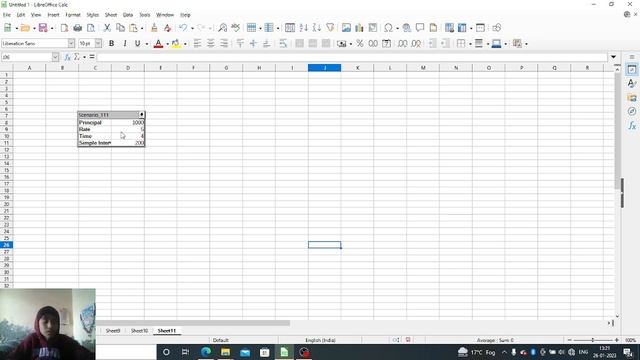Expand the formula bar arrow

pyautogui.click(x=613, y=57)
